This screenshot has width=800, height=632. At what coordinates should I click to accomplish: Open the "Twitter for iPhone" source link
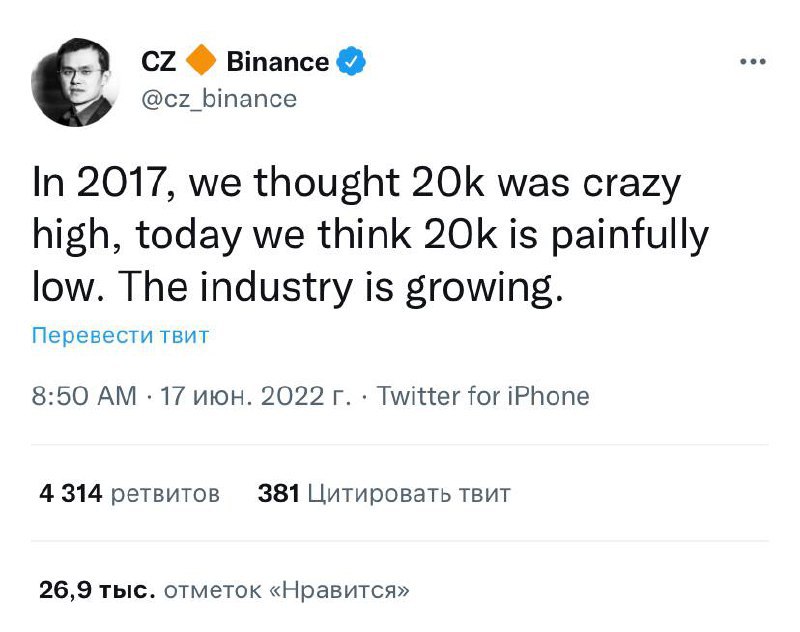point(483,396)
